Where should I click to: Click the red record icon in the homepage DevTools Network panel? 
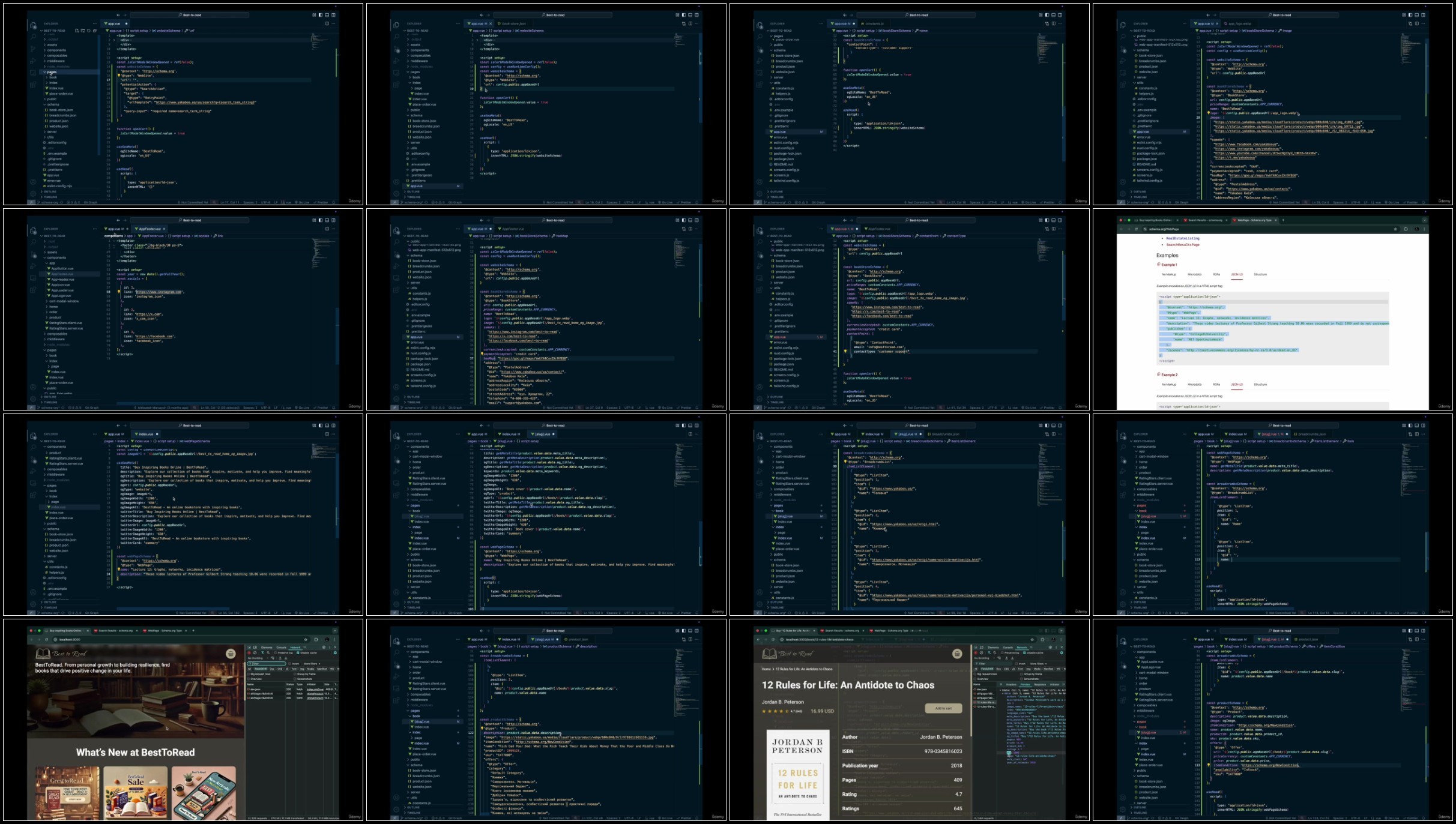[249, 653]
